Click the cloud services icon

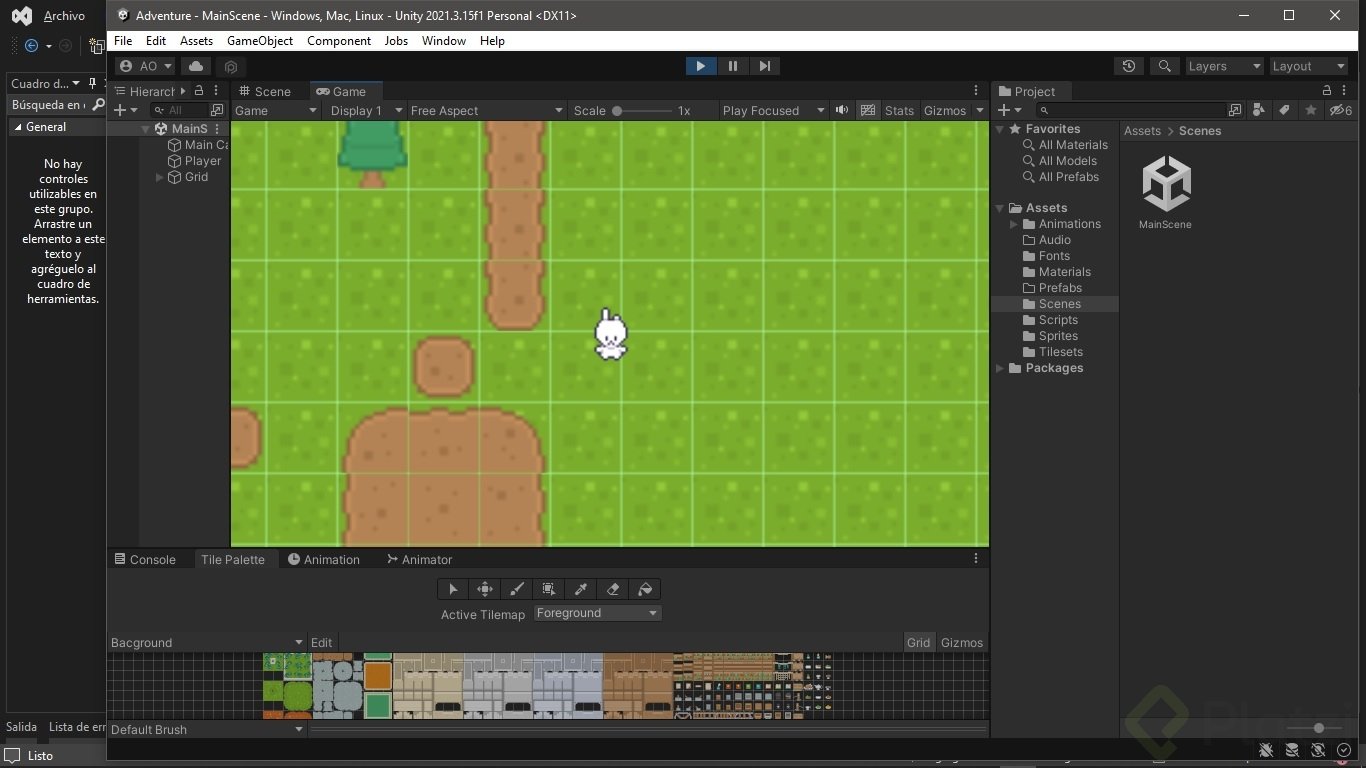tap(196, 66)
